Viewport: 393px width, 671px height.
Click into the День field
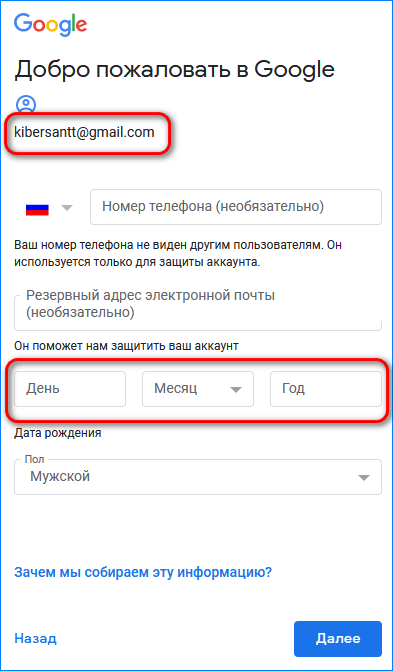[x=70, y=389]
